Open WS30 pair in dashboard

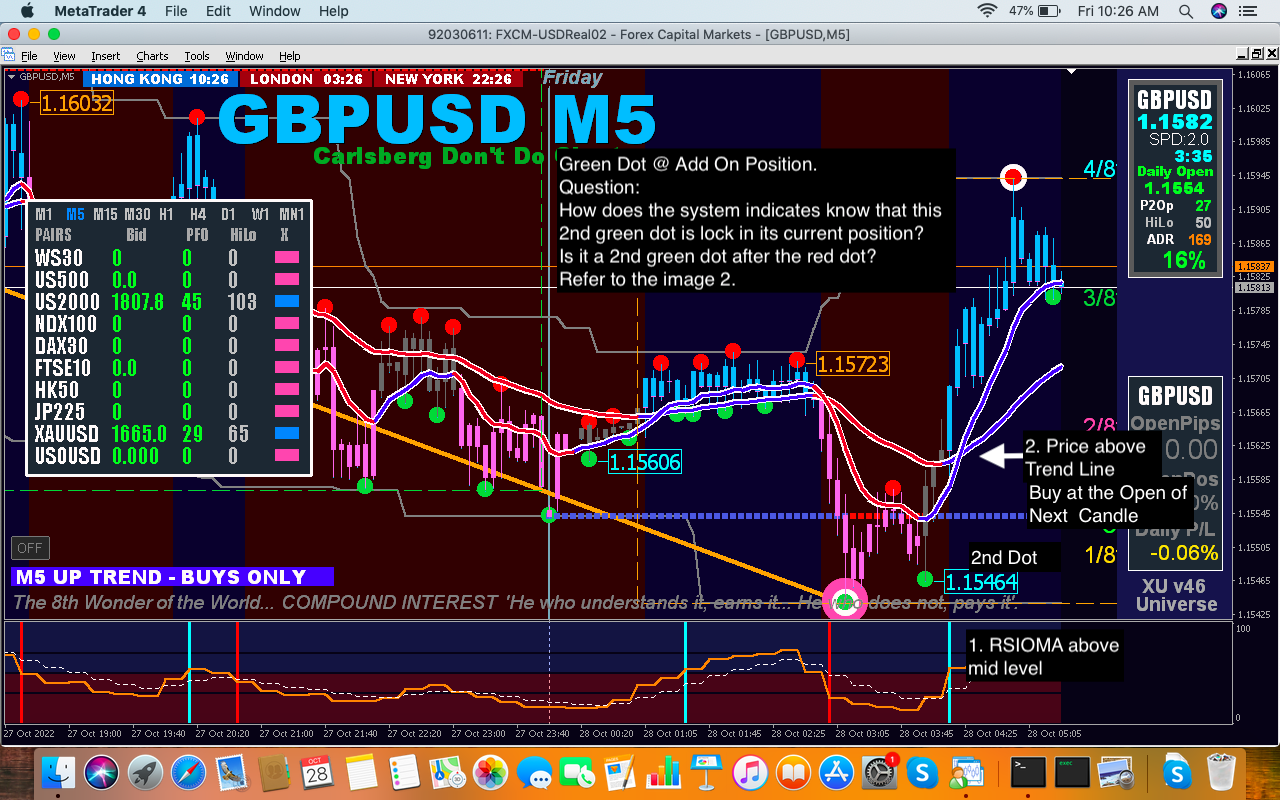(x=59, y=258)
